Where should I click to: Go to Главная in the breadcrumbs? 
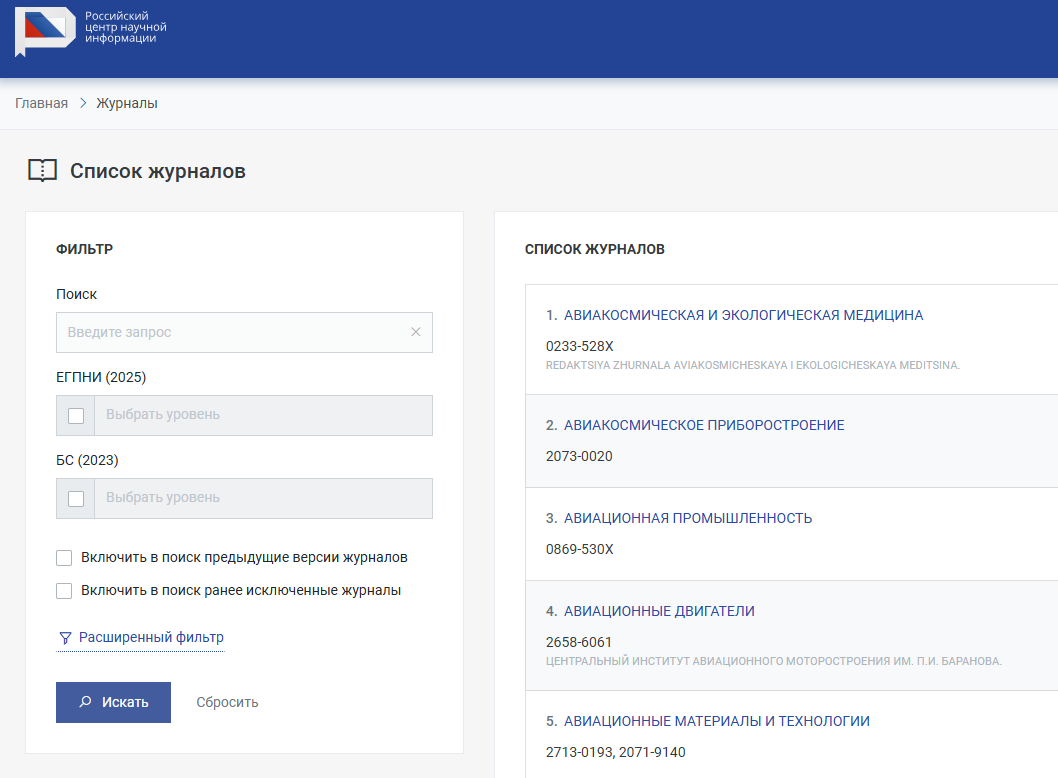click(41, 103)
